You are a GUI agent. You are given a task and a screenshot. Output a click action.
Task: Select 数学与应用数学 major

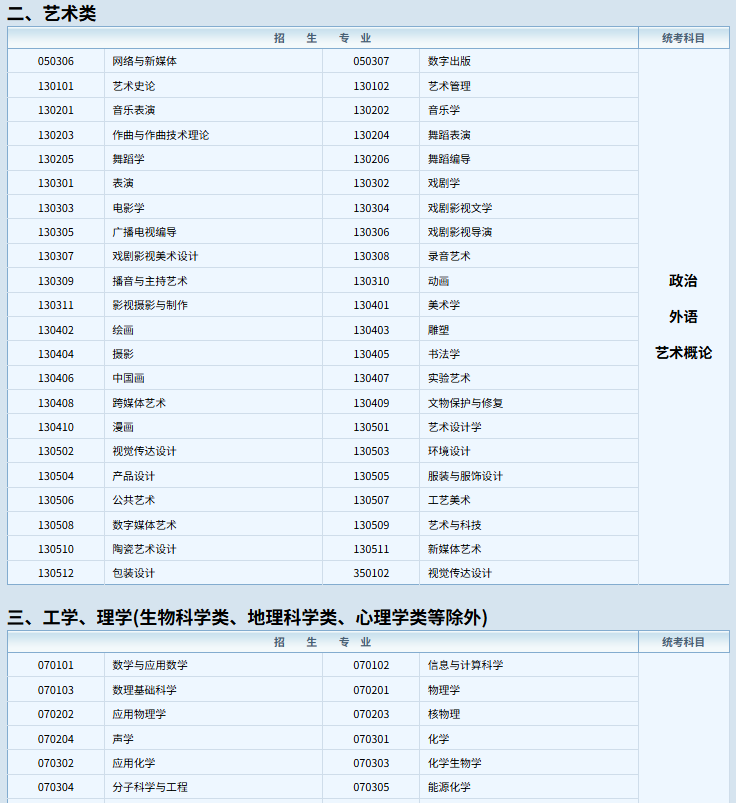tap(150, 666)
